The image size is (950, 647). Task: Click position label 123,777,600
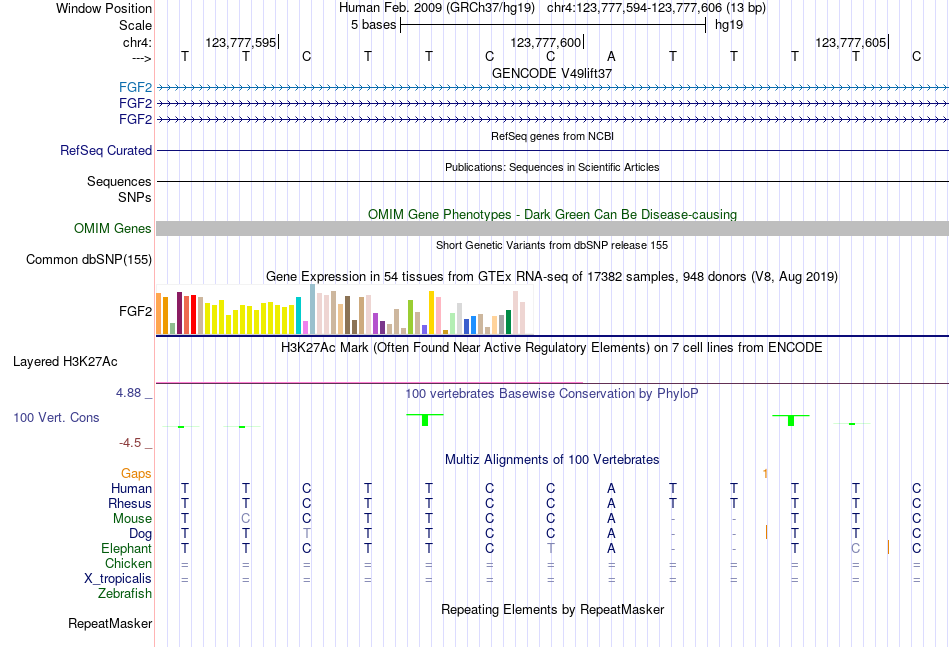[x=545, y=42]
